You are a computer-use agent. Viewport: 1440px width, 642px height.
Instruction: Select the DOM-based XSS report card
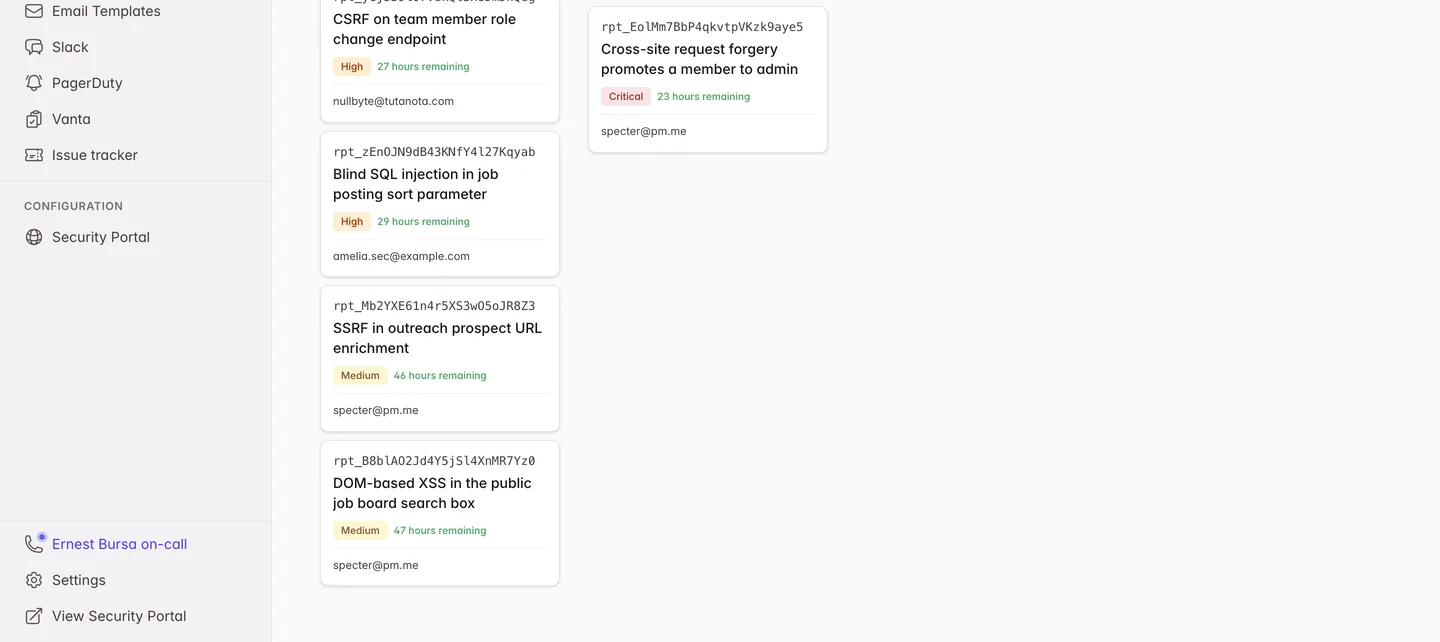440,513
